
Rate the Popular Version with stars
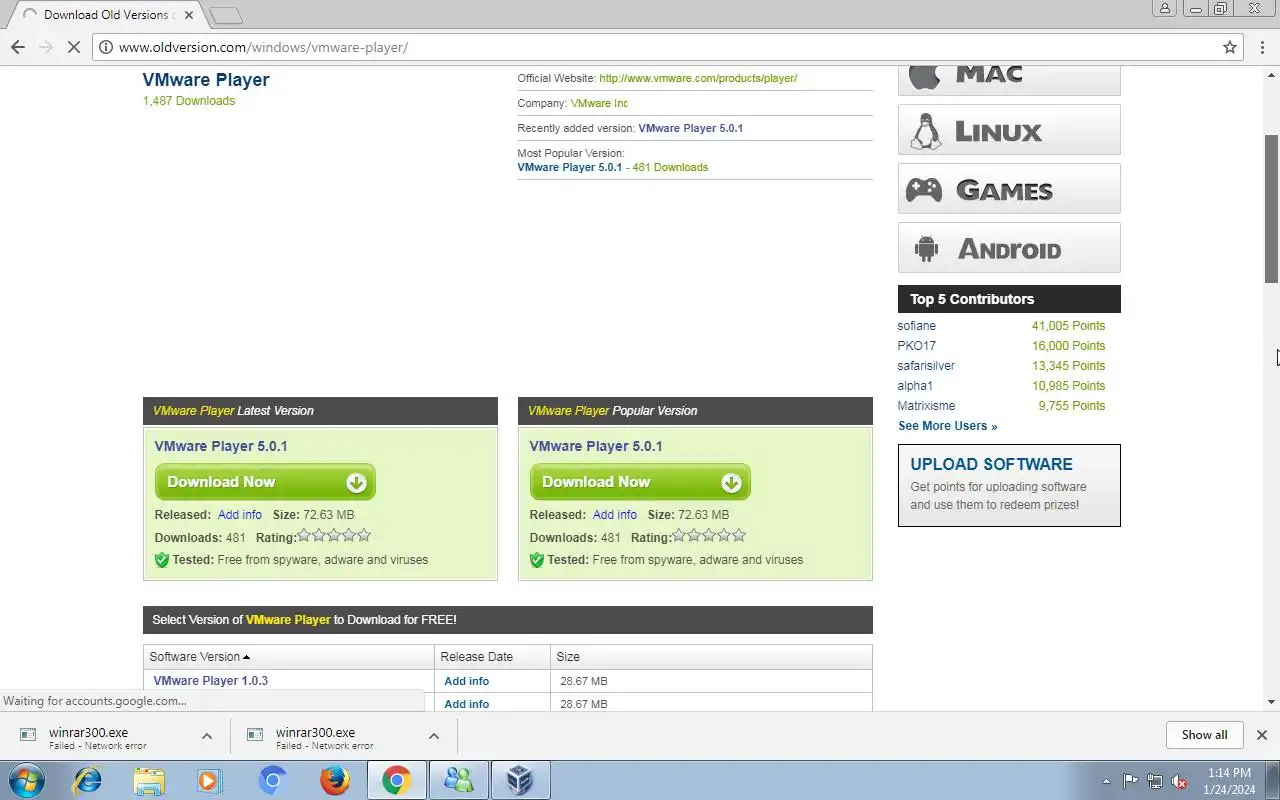click(709, 536)
